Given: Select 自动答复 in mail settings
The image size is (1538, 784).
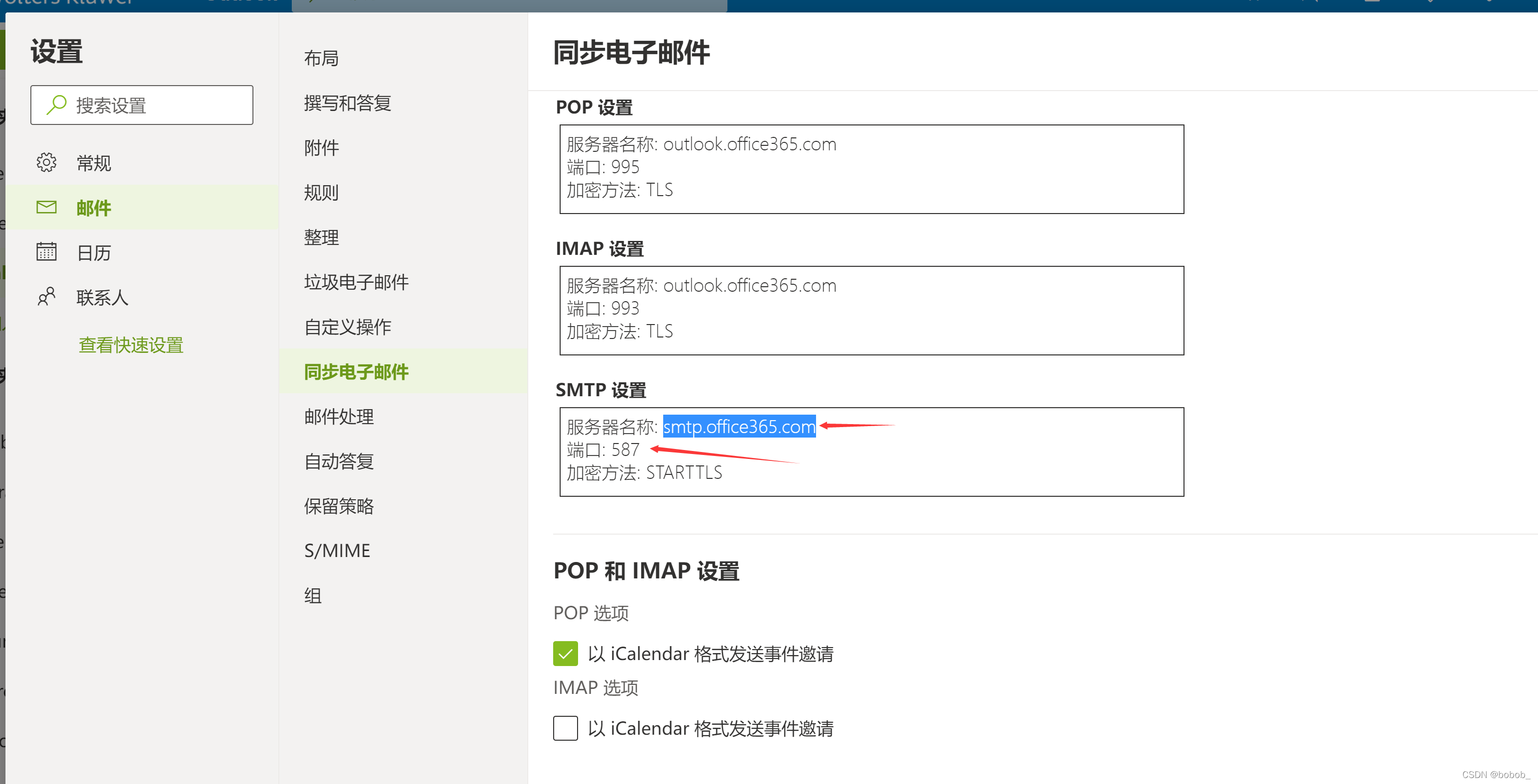Looking at the screenshot, I should [339, 461].
